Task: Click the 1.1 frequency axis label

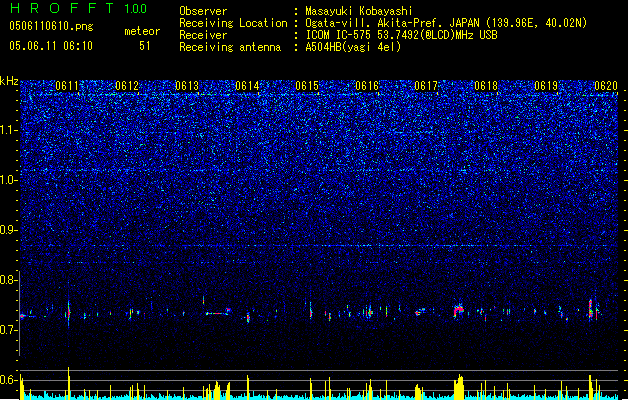Action: [x=8, y=130]
